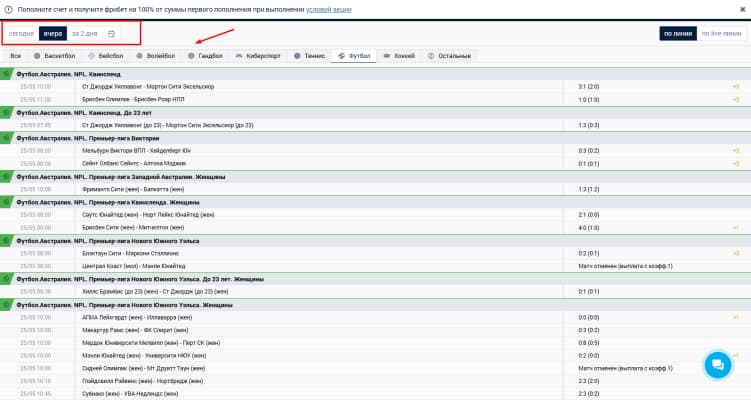Switch results to сегодня
Screen dimensions: 751x400
click(x=21, y=34)
